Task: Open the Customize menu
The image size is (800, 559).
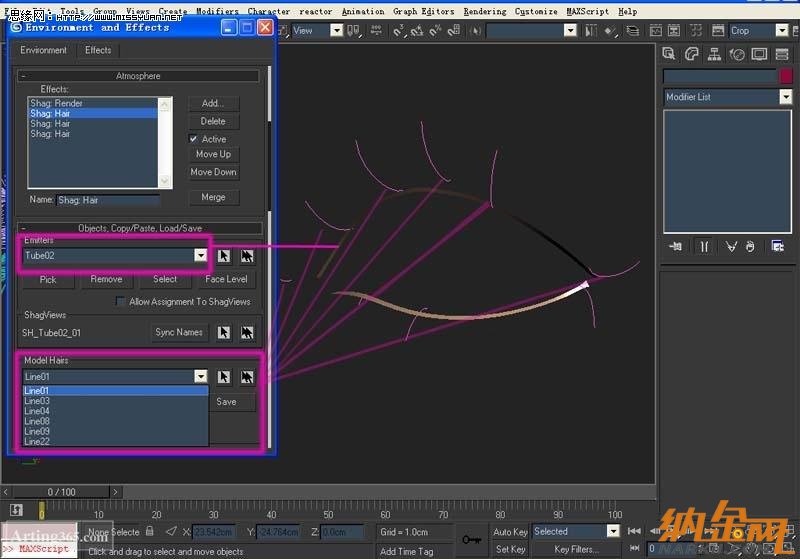Action: 536,11
